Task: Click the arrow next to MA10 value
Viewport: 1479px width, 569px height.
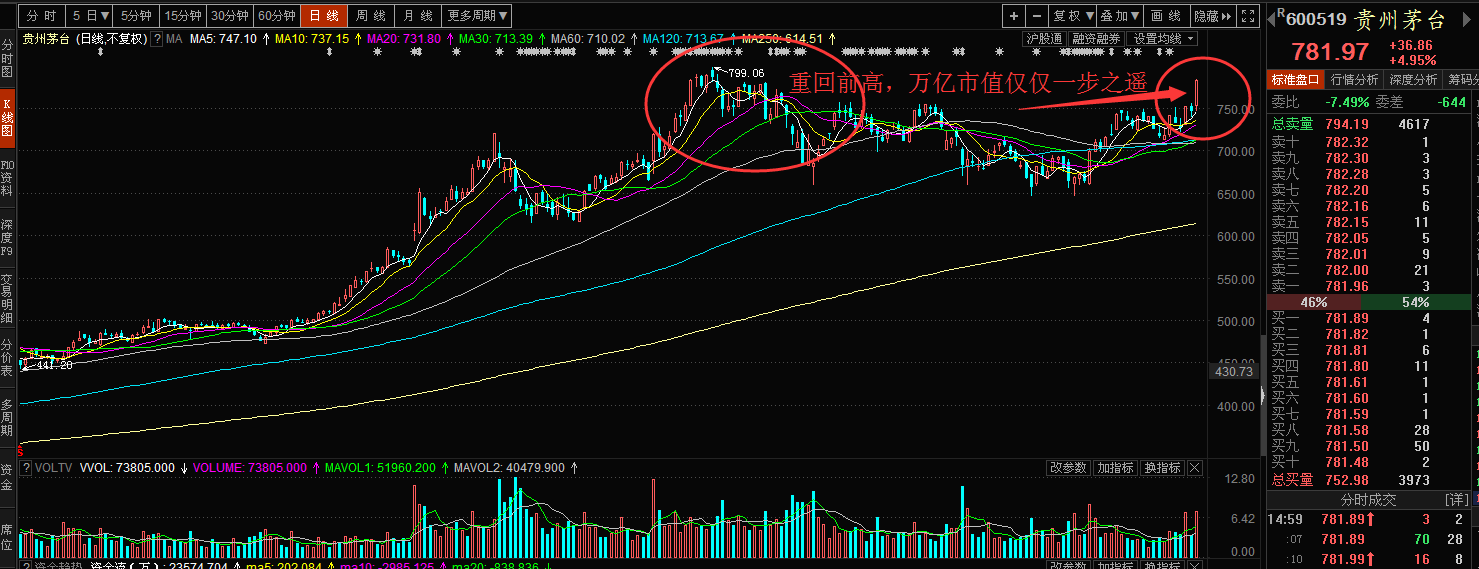Action: 357,39
